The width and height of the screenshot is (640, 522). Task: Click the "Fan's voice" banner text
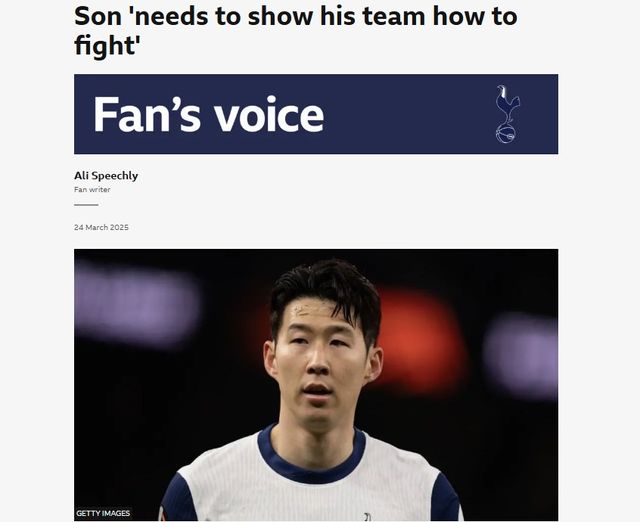click(209, 115)
